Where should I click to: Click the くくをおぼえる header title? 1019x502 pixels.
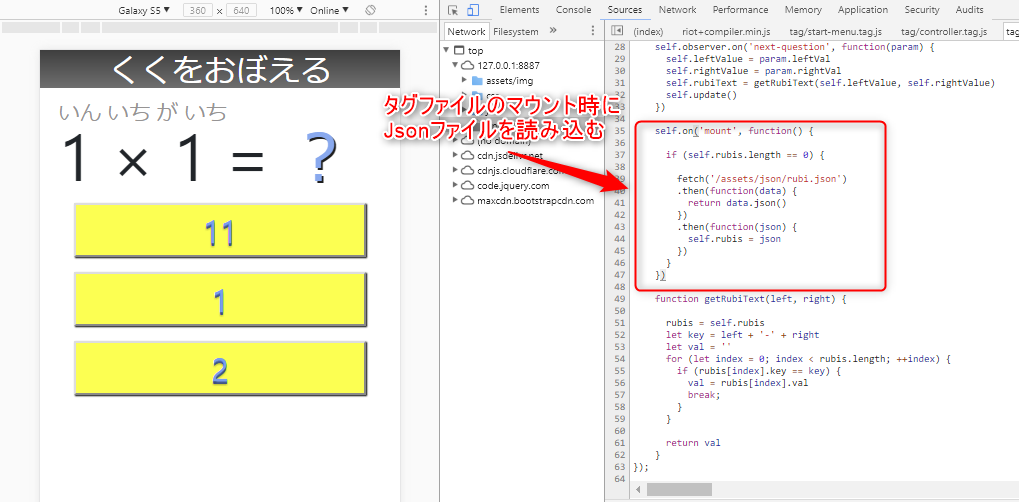220,70
